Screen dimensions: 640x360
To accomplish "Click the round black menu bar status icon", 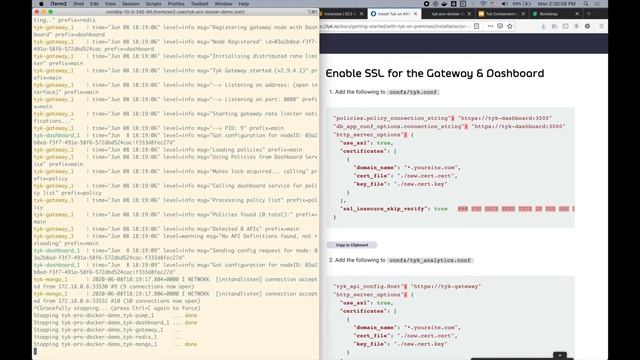I will point(427,4).
